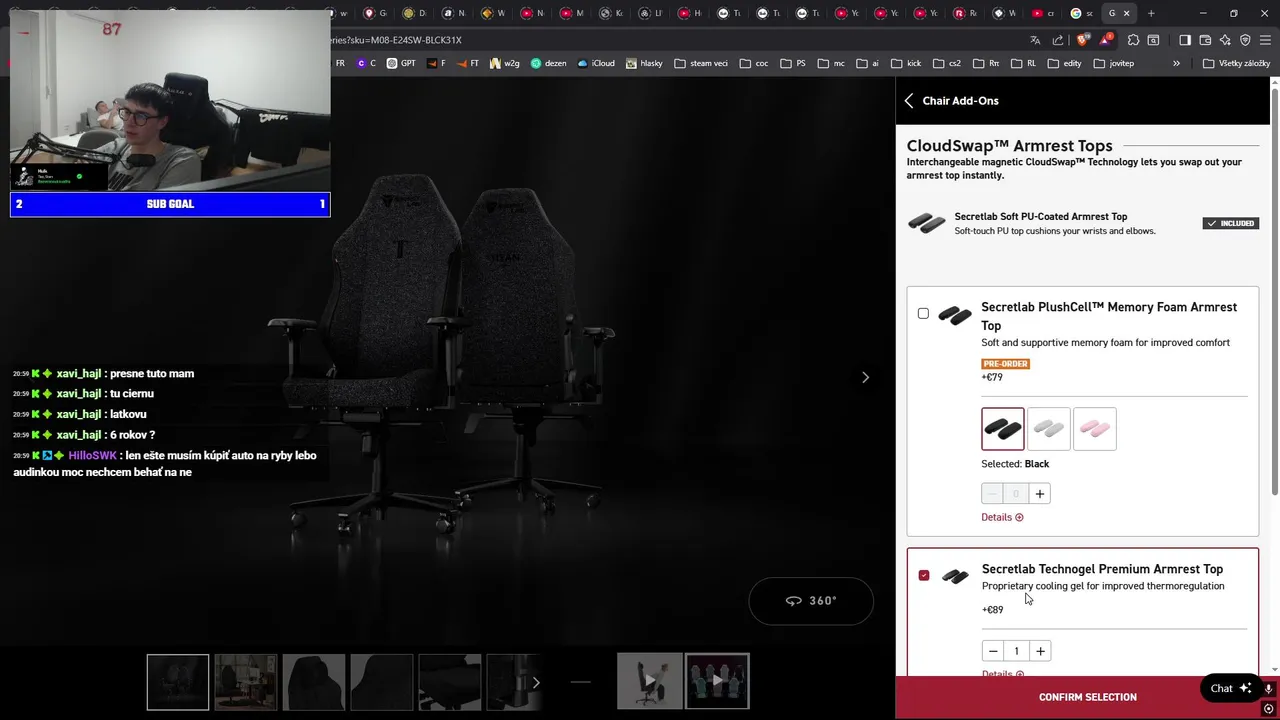The width and height of the screenshot is (1280, 720).
Task: Switch to the Google 'sc' search tab
Action: [1082, 13]
